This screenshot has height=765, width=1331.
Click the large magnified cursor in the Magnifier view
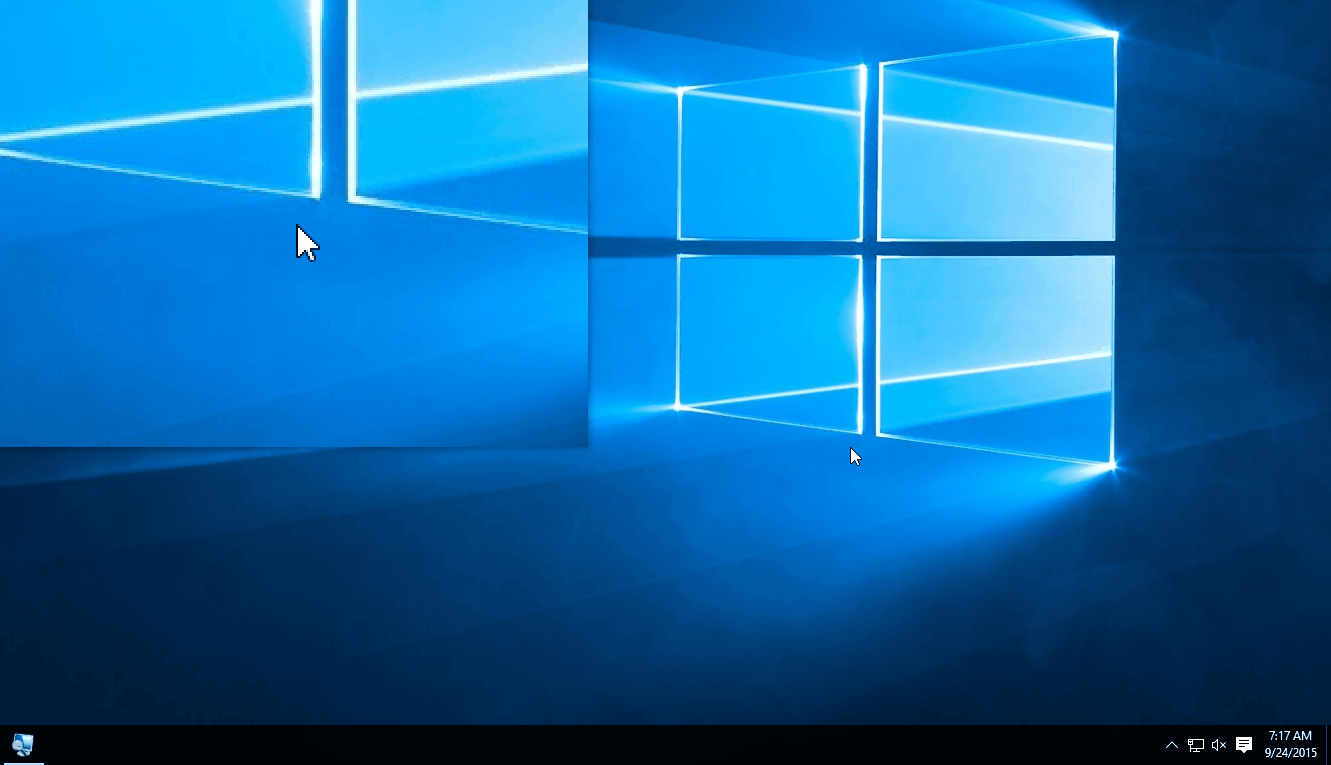[x=307, y=243]
